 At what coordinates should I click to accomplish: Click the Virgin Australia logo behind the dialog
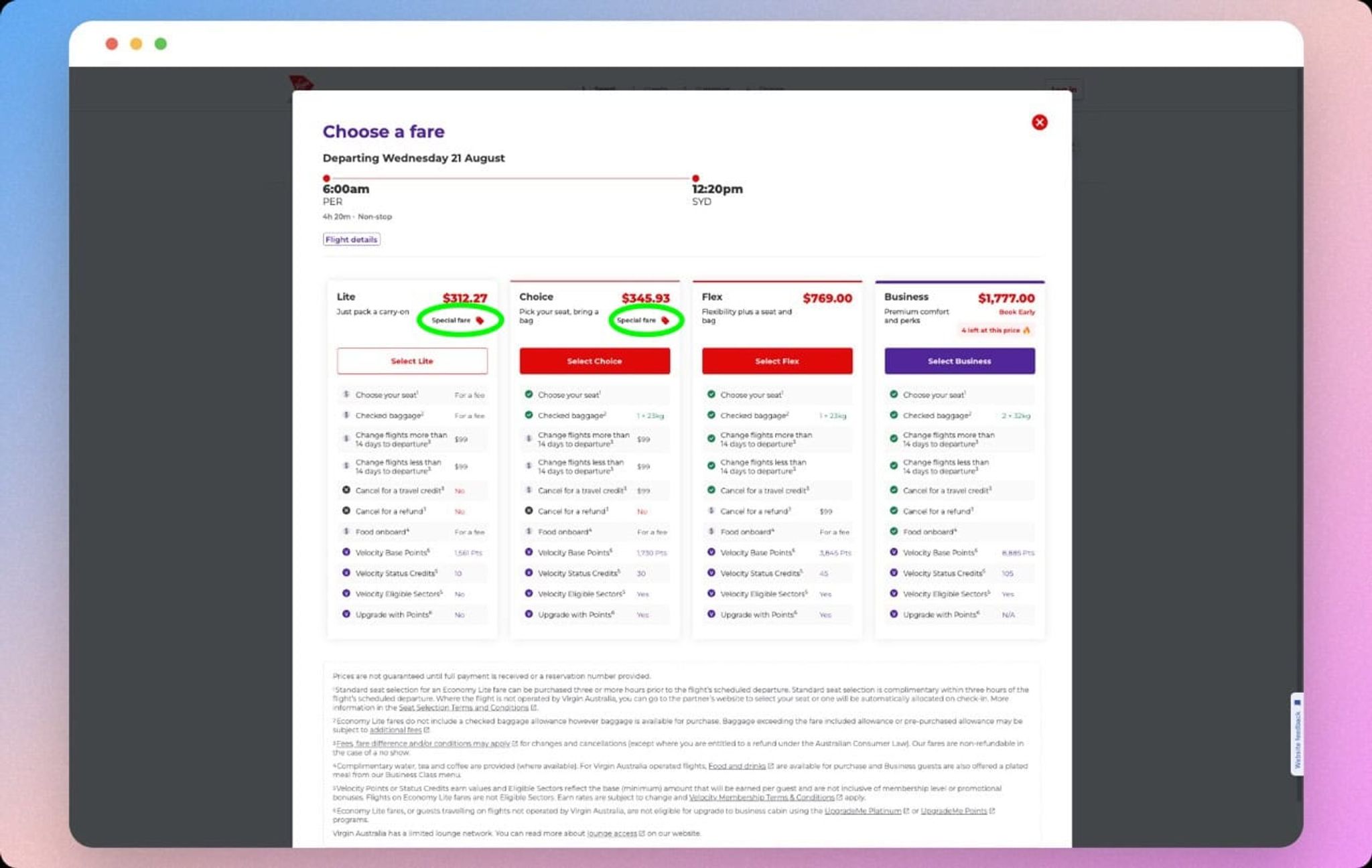301,83
